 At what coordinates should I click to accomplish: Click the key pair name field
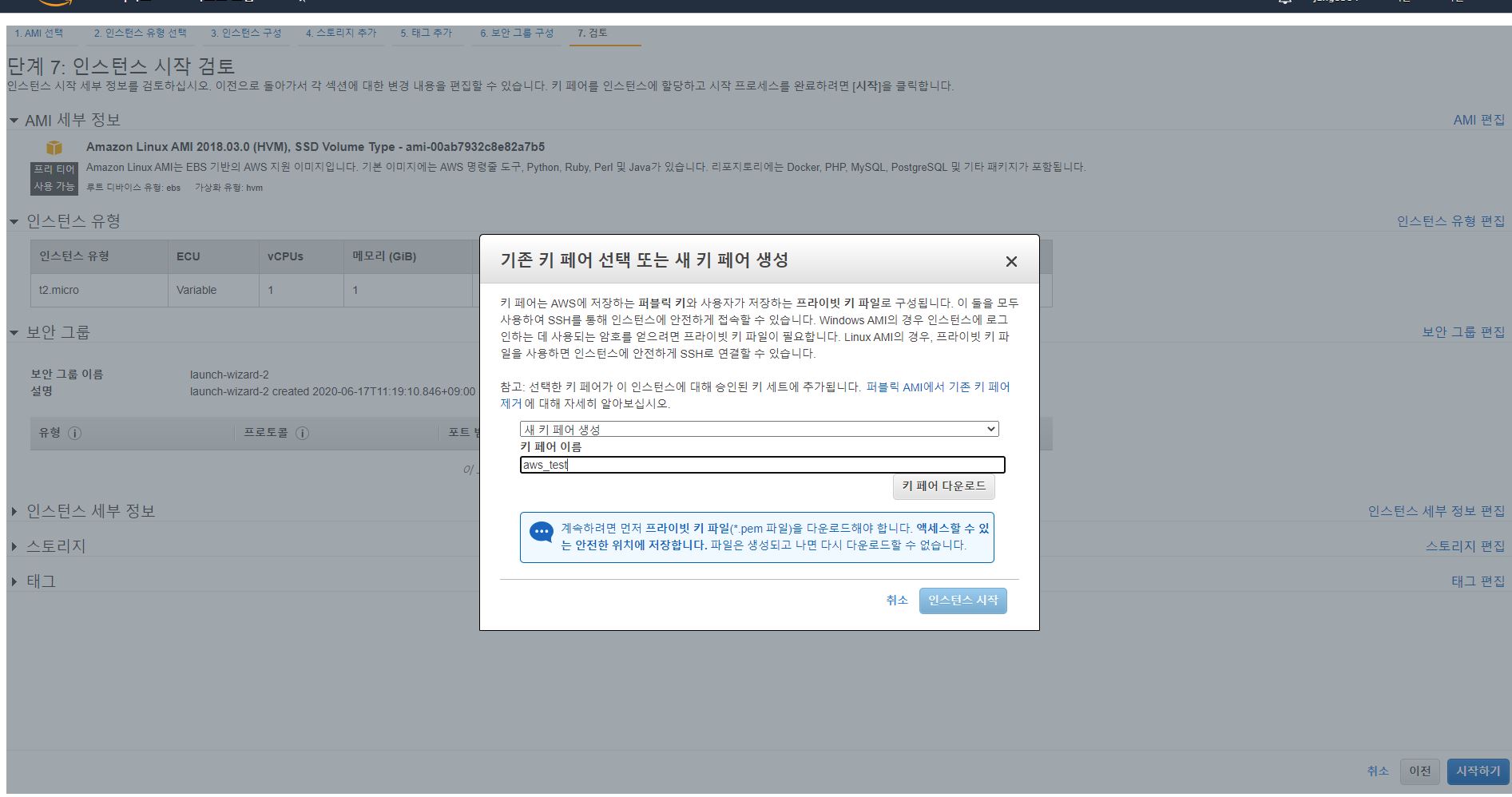[762, 465]
